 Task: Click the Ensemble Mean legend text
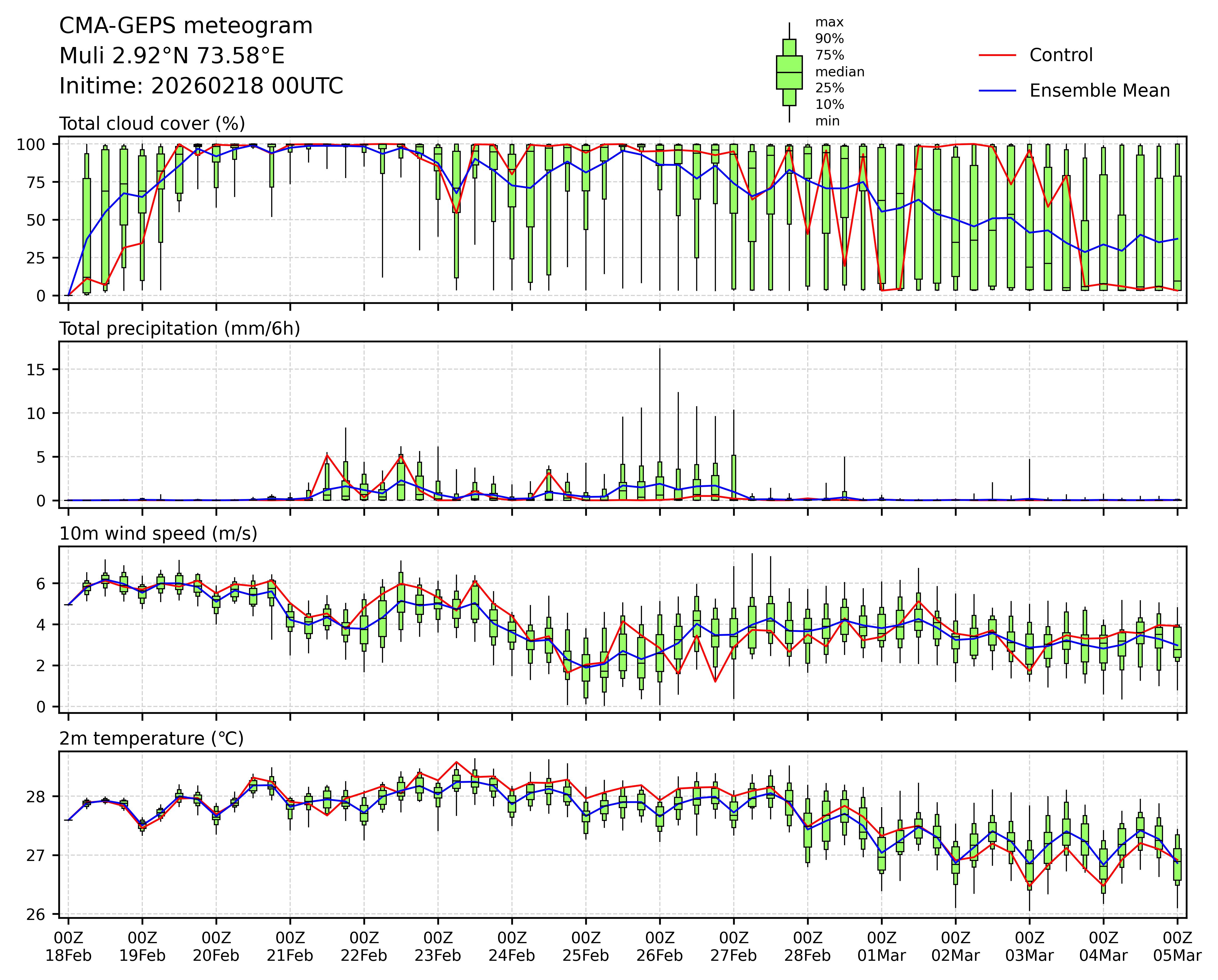[x=1099, y=90]
